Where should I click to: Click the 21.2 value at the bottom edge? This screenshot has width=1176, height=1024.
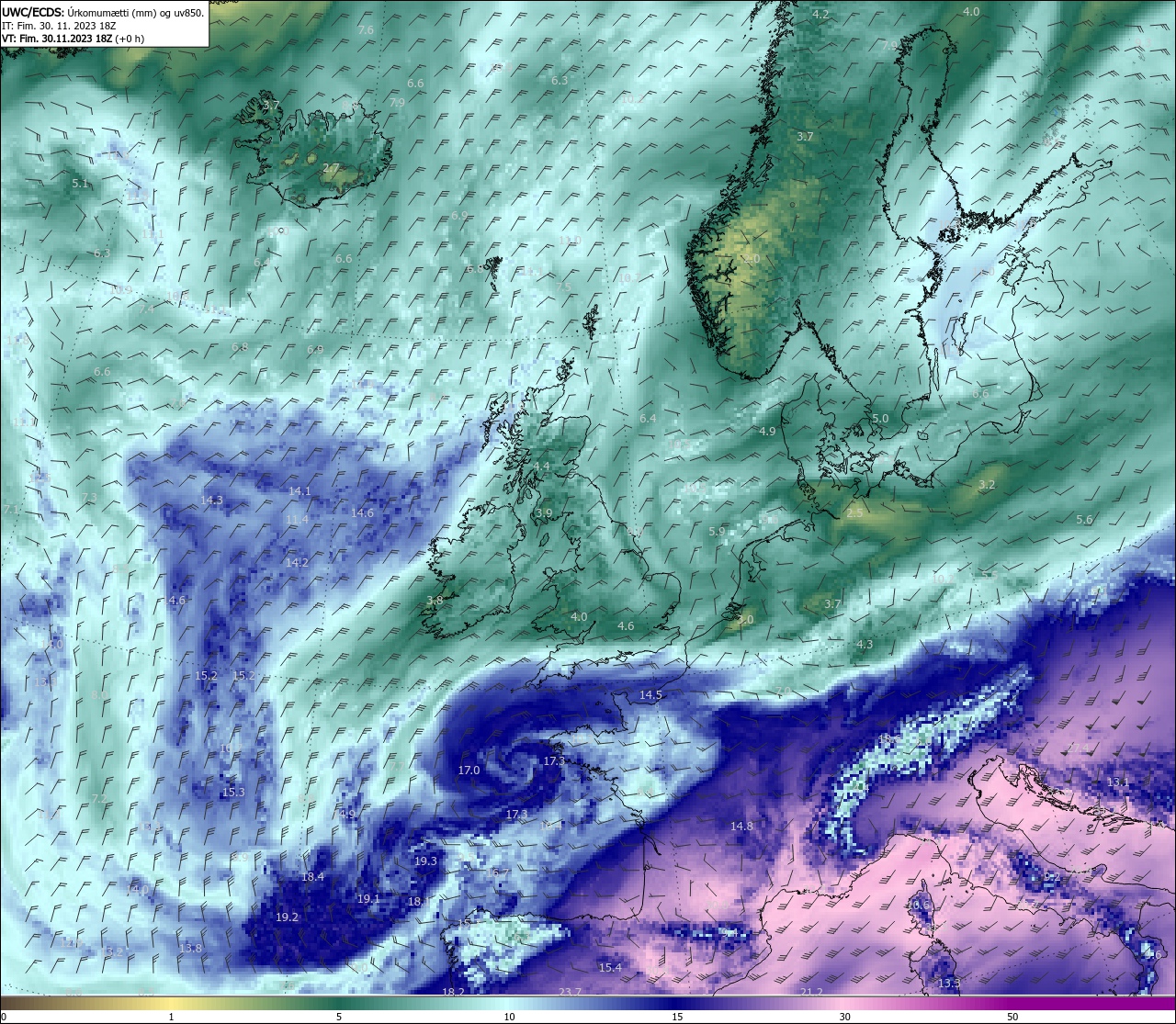811,992
